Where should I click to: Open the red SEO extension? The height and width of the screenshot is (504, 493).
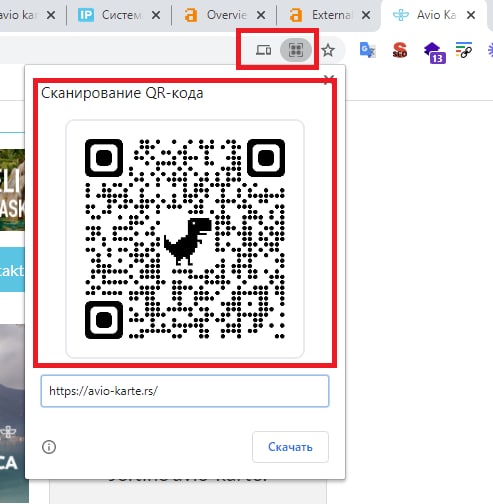(x=400, y=50)
